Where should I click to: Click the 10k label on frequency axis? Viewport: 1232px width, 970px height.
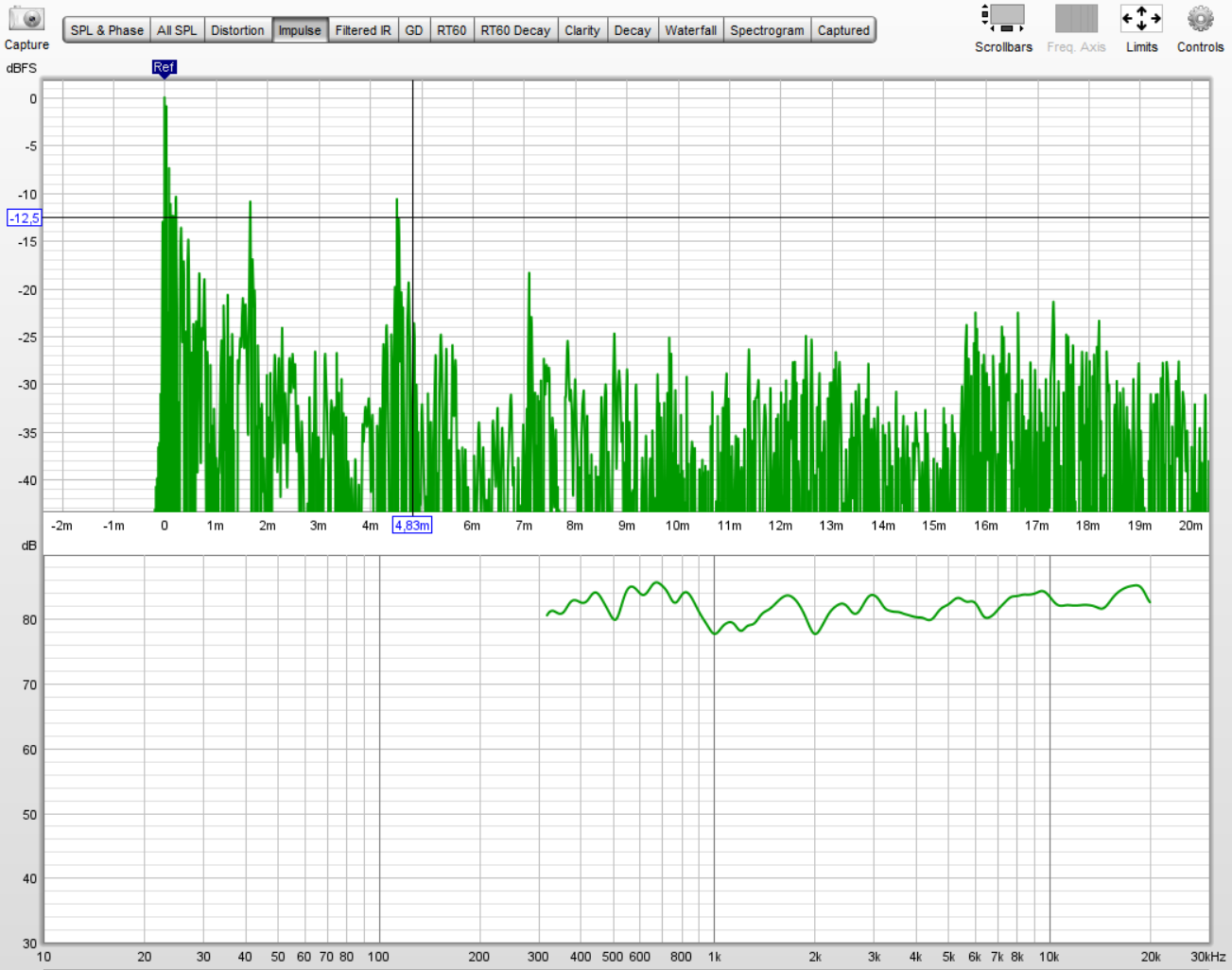(1050, 957)
